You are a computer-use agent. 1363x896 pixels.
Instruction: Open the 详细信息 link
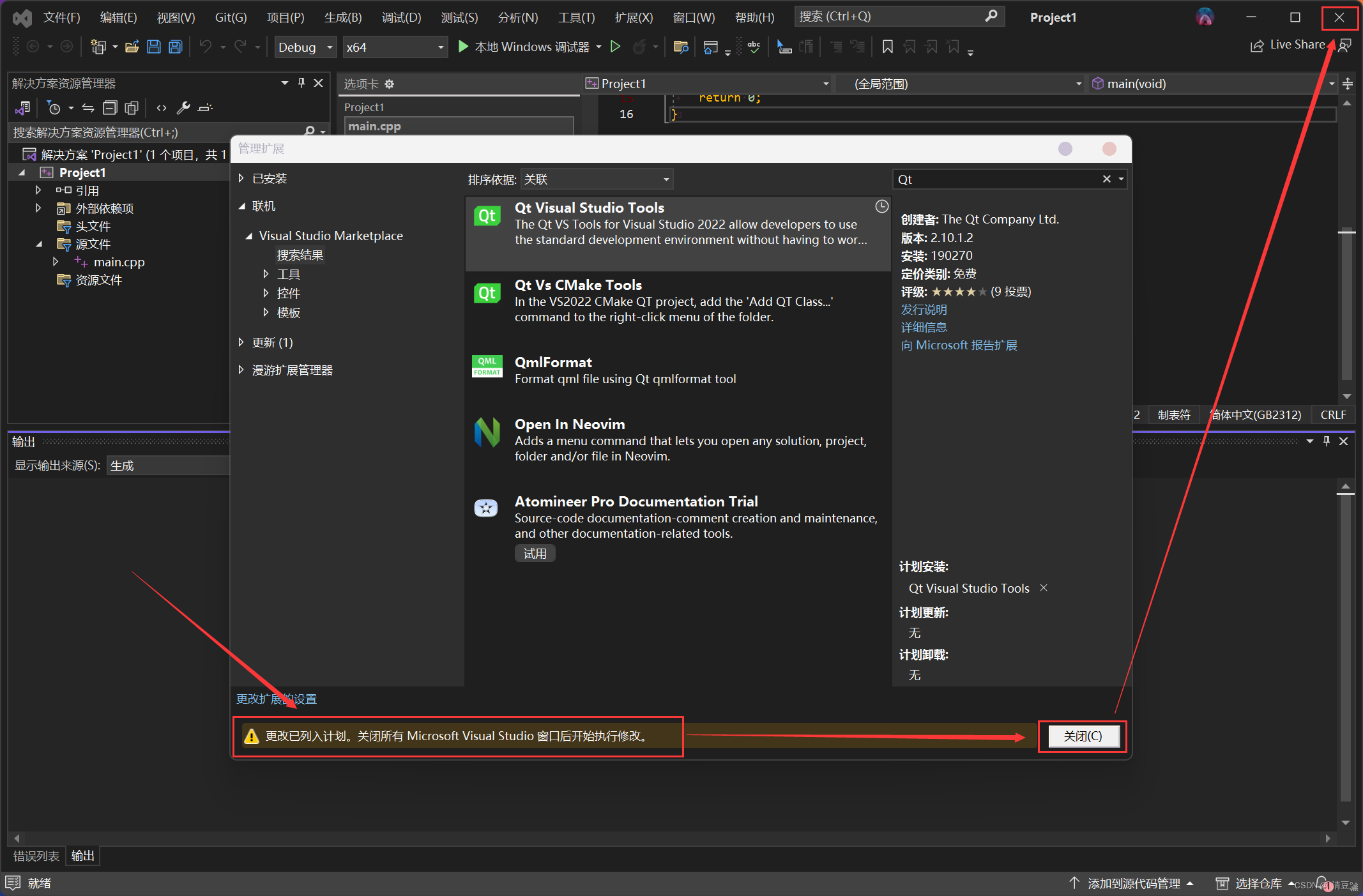(x=924, y=327)
